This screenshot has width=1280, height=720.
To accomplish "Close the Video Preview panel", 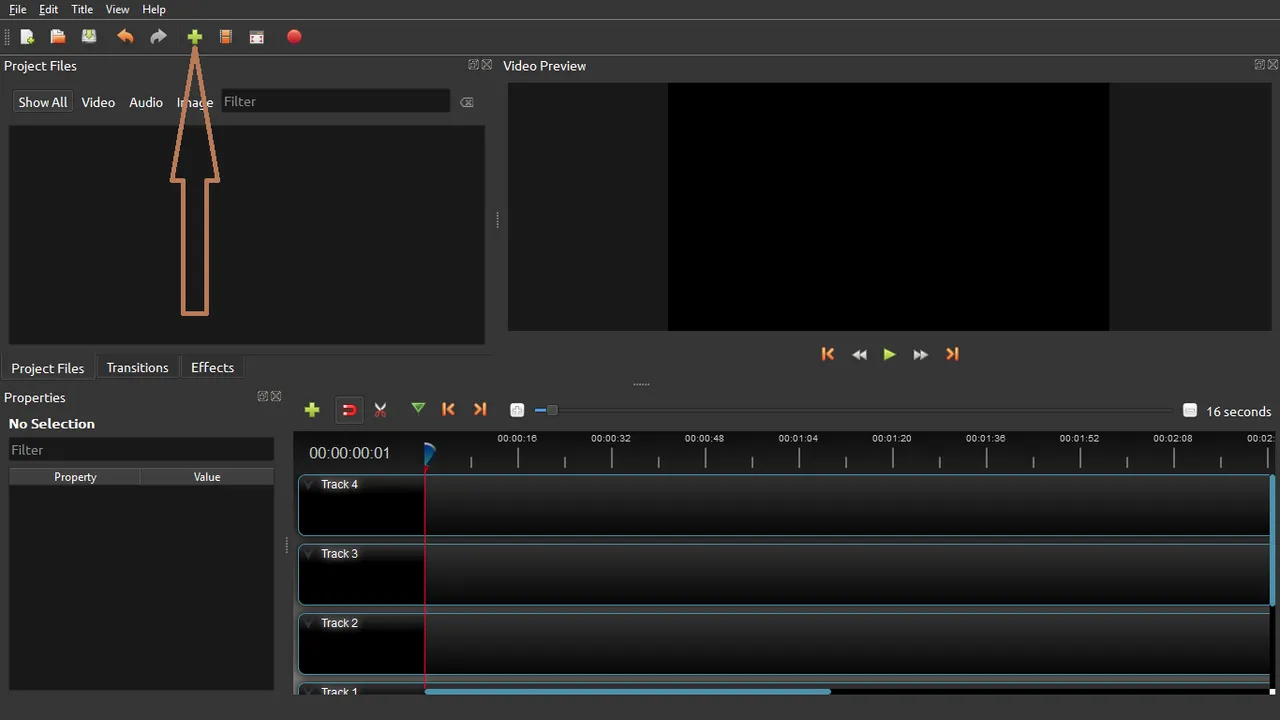I will tap(1273, 65).
